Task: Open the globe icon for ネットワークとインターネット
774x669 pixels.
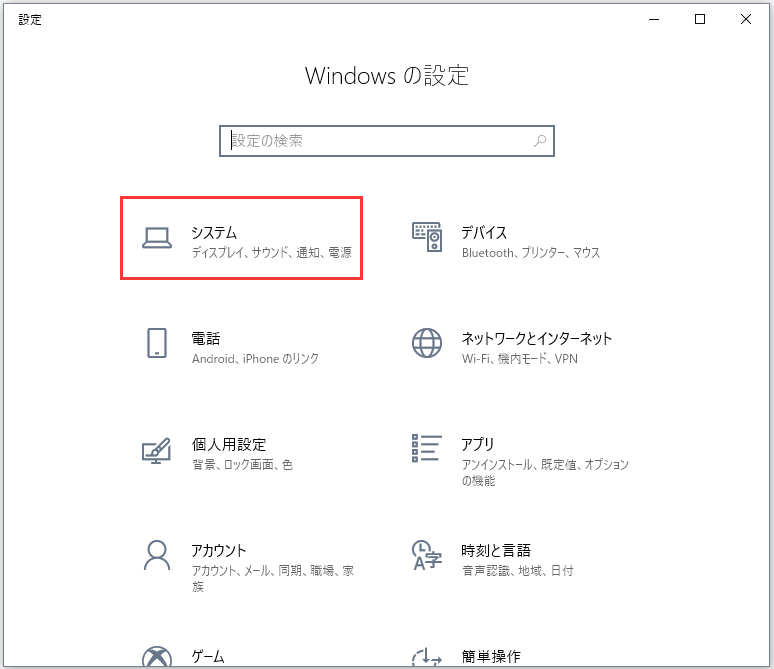Action: pos(427,343)
